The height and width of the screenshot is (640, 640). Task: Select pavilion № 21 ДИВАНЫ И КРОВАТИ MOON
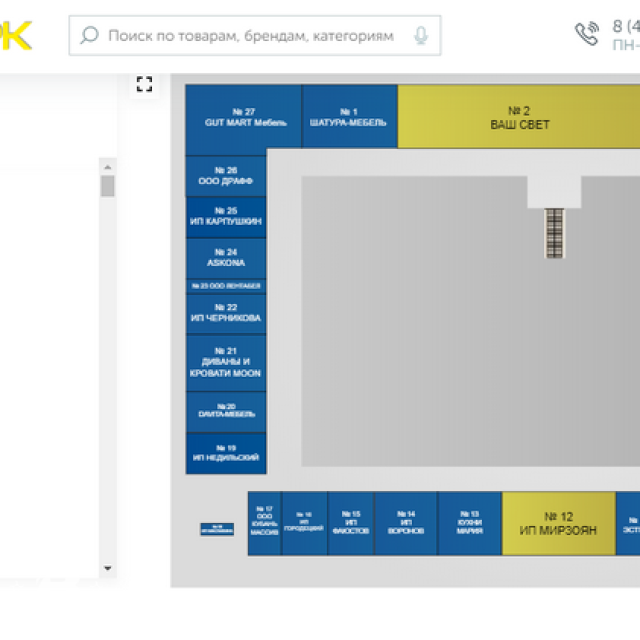point(226,362)
